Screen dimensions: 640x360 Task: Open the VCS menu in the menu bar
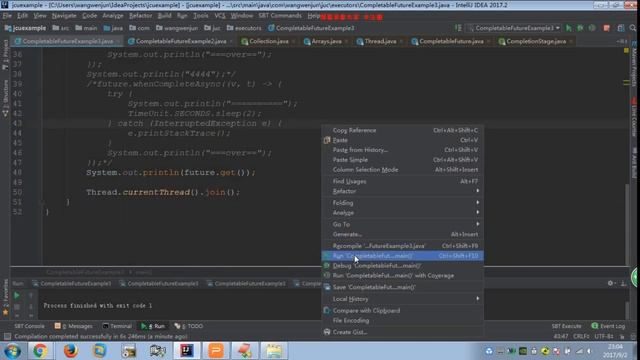click(x=220, y=16)
